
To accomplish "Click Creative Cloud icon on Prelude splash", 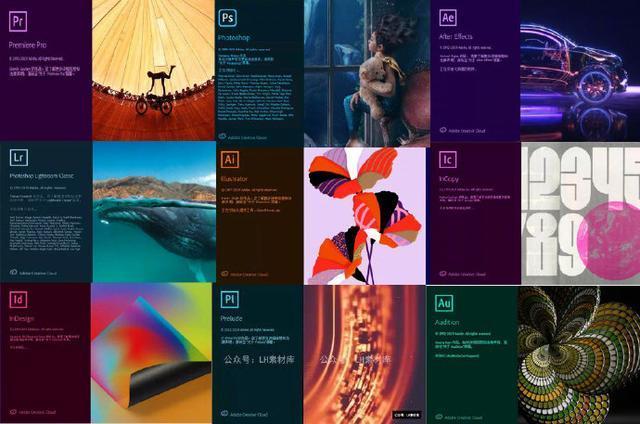I will (x=224, y=413).
